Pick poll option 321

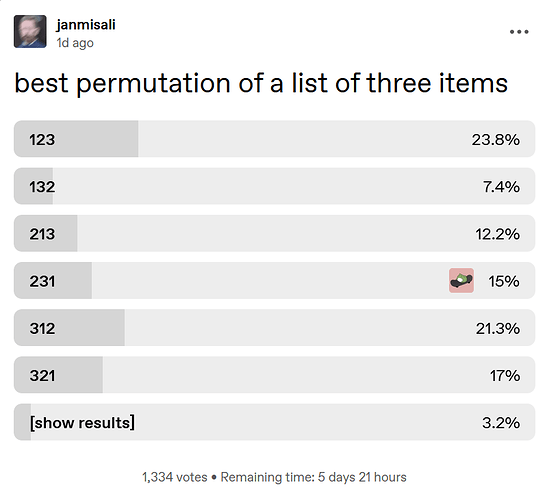click(x=274, y=375)
